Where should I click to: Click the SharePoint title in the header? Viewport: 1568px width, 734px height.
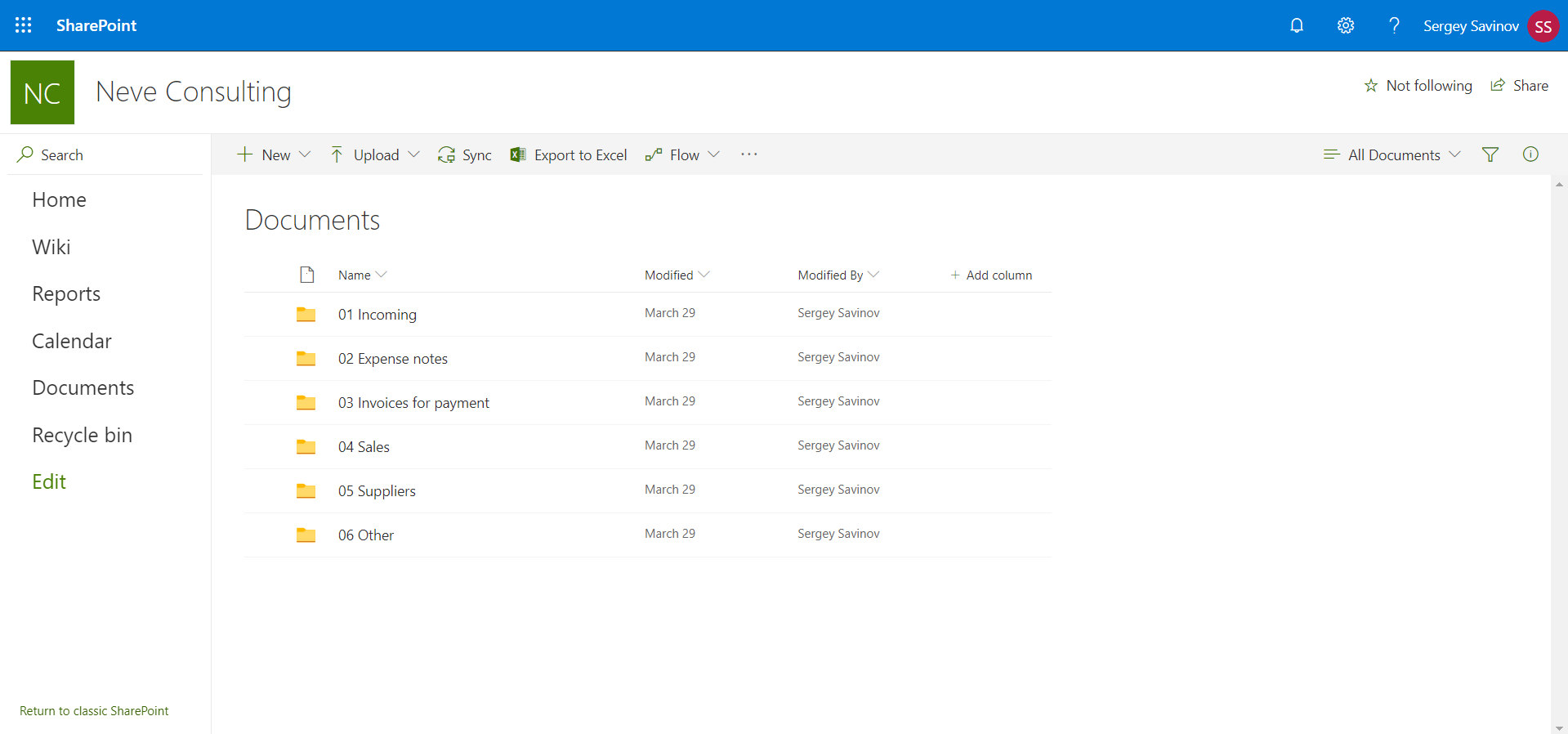pyautogui.click(x=96, y=25)
